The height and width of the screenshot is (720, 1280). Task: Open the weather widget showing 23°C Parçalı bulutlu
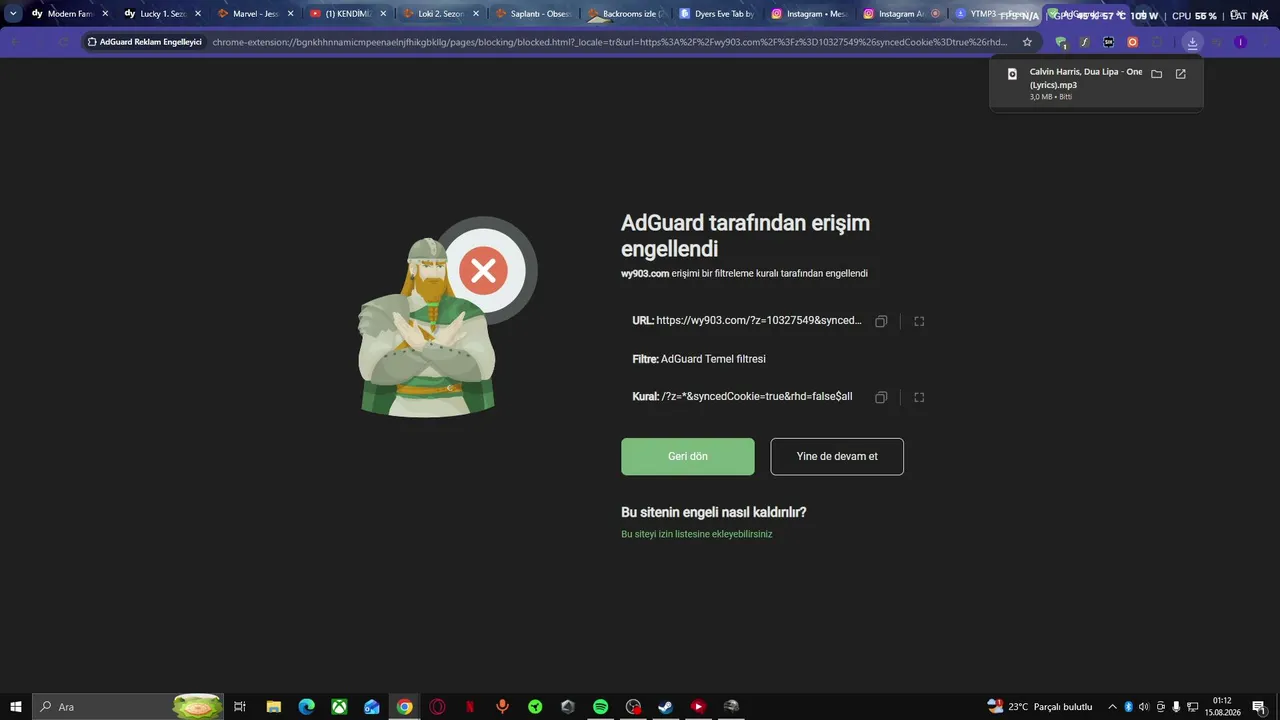1040,707
